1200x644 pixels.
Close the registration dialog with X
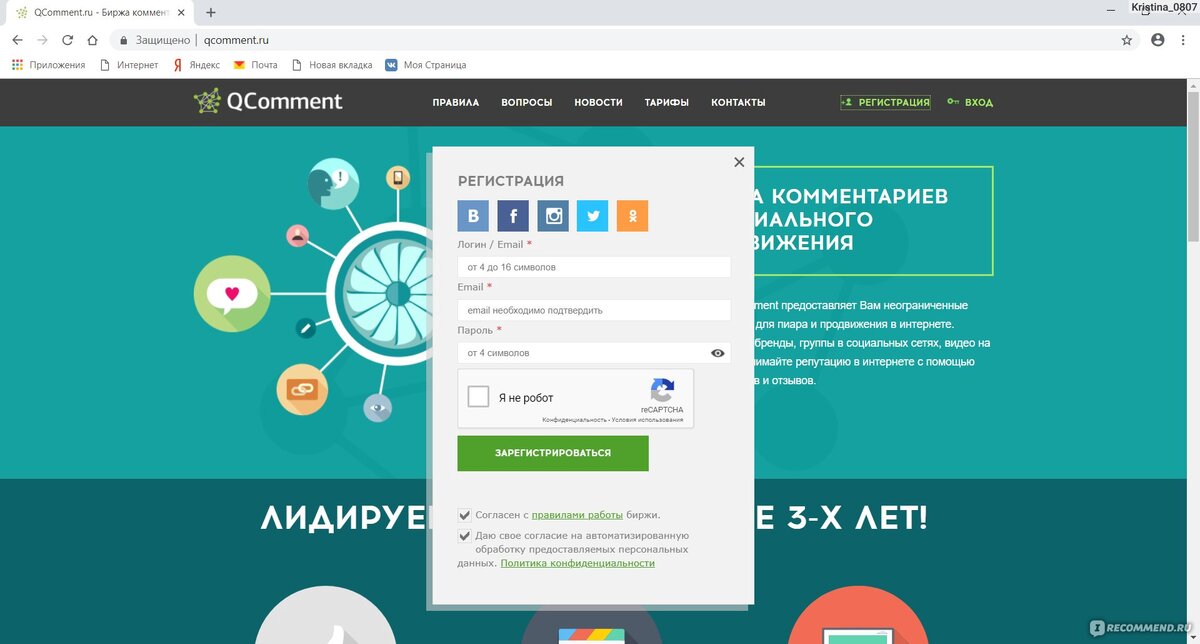click(x=739, y=162)
